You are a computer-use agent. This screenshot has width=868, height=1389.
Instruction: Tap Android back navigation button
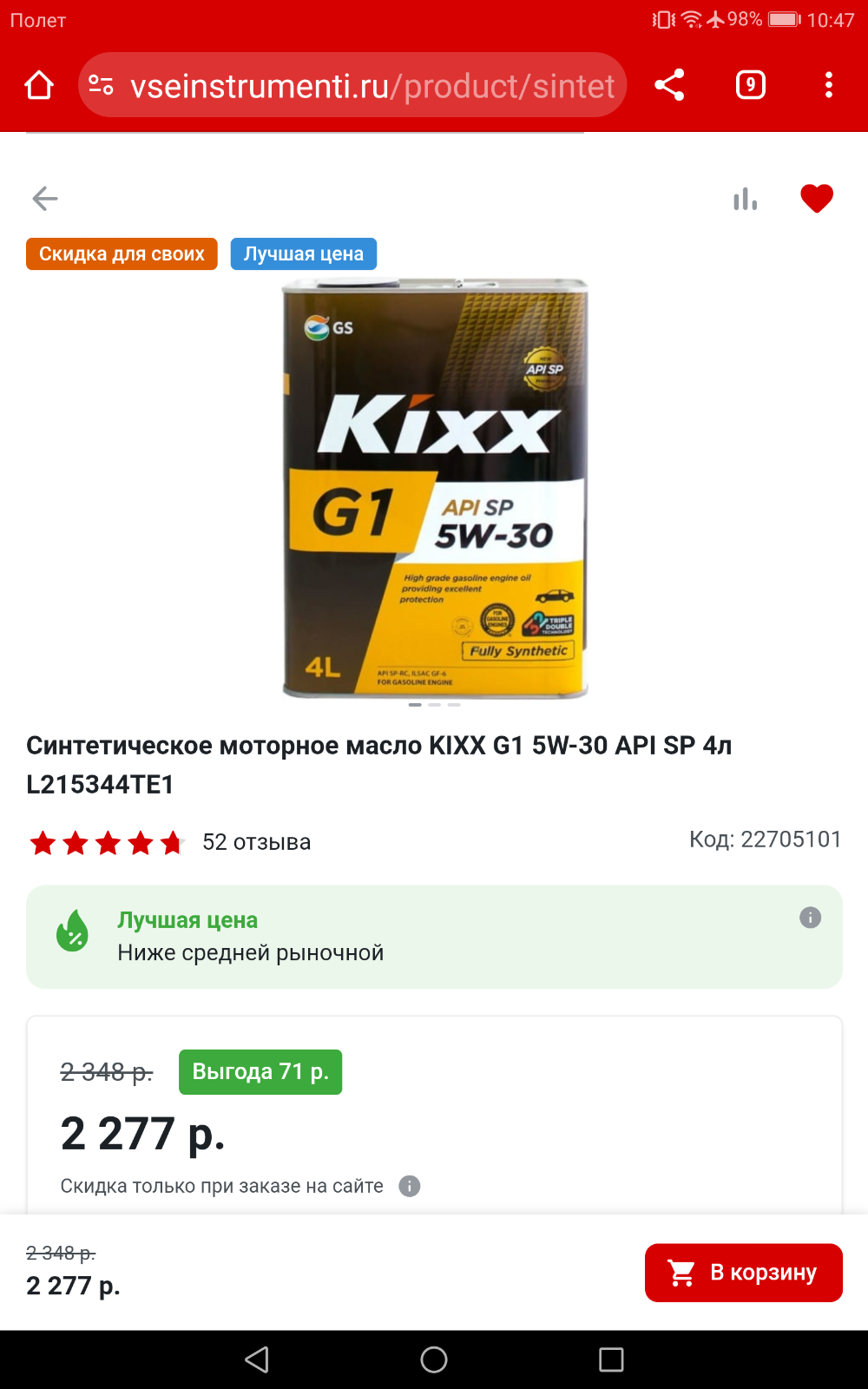coord(257,1359)
